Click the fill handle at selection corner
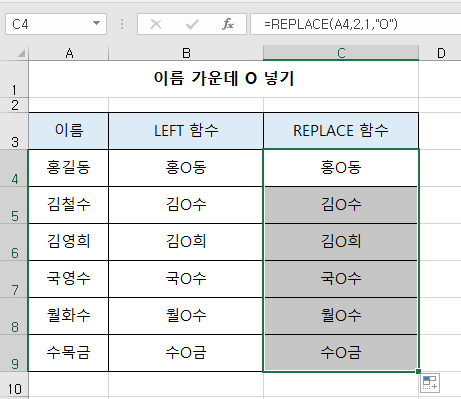461x399 pixels. point(418,371)
